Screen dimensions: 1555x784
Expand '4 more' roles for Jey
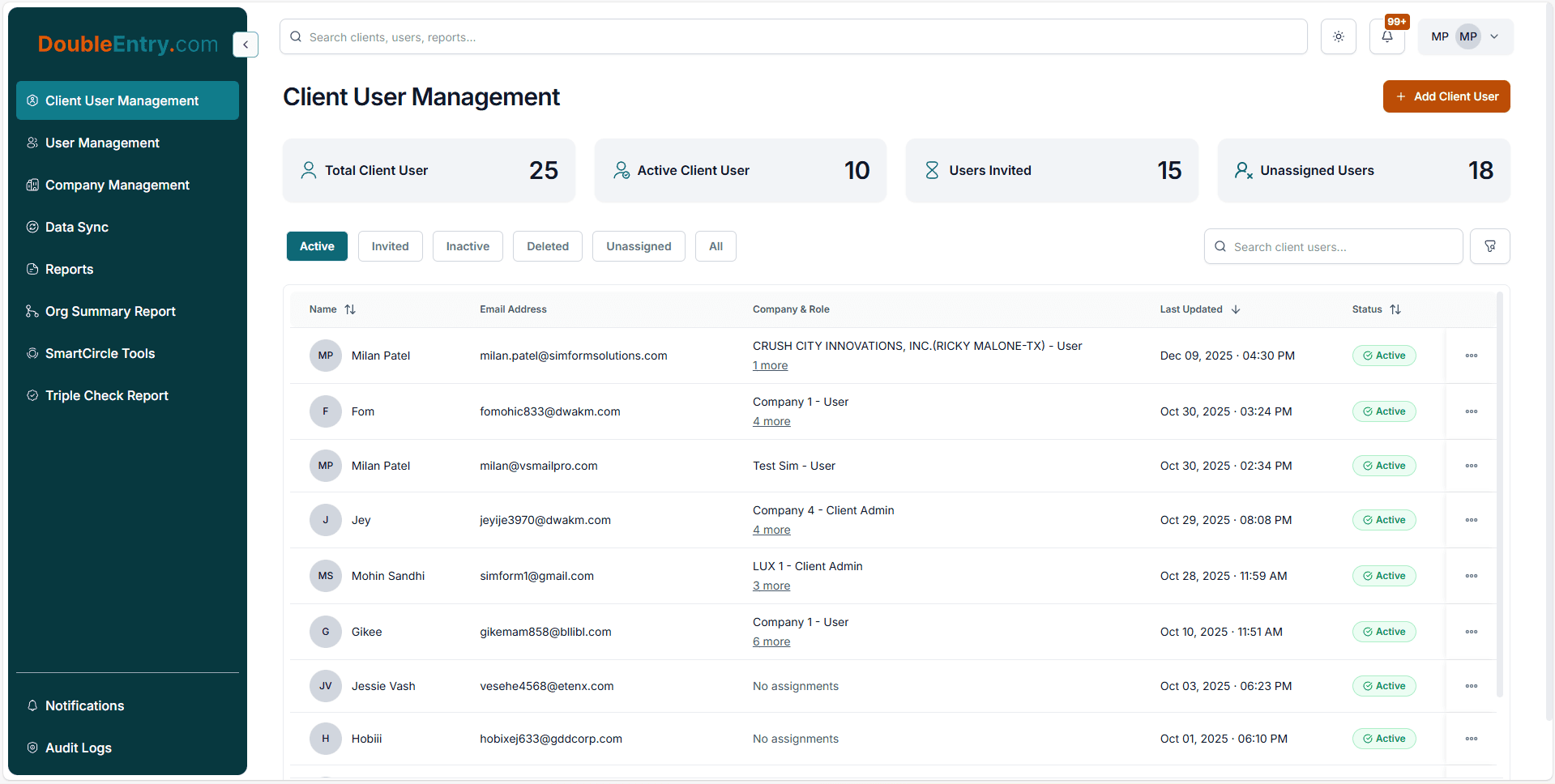[x=771, y=530]
